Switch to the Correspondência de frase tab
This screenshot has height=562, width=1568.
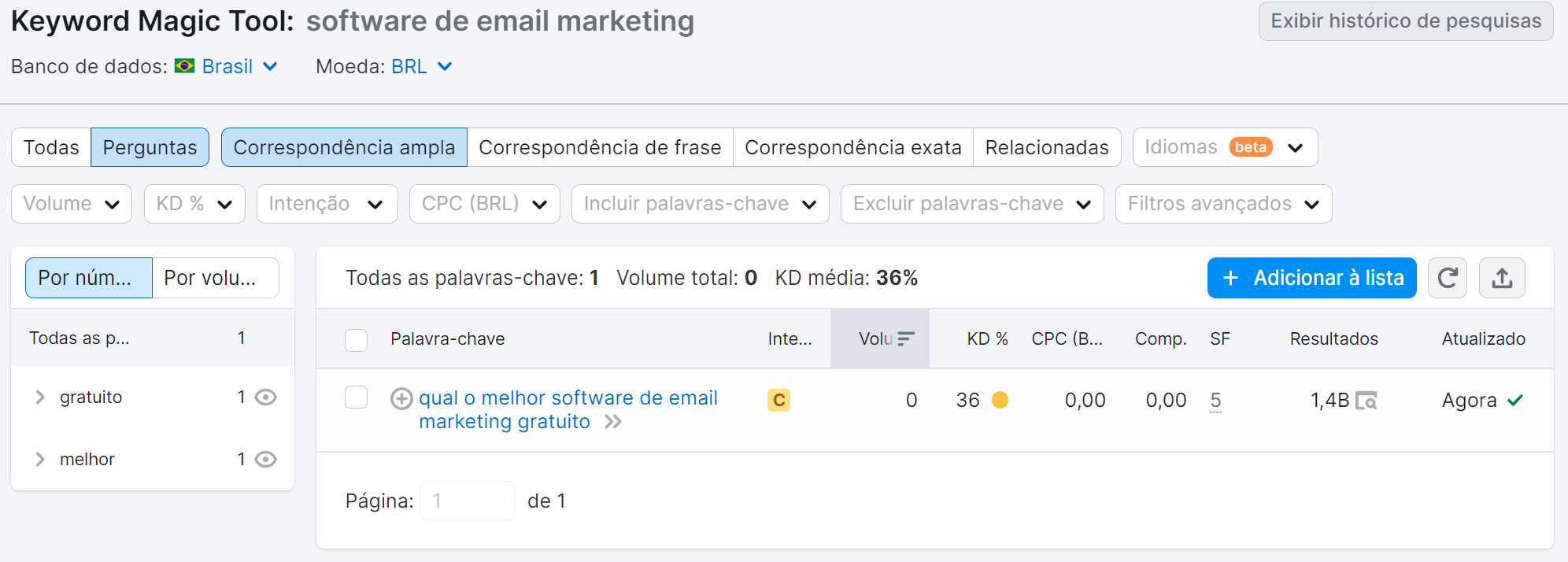601,147
